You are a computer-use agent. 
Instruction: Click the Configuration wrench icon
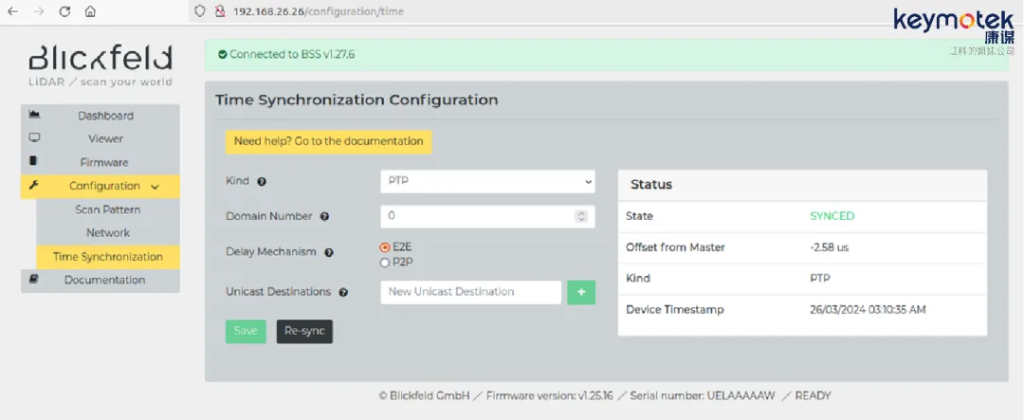(x=33, y=185)
